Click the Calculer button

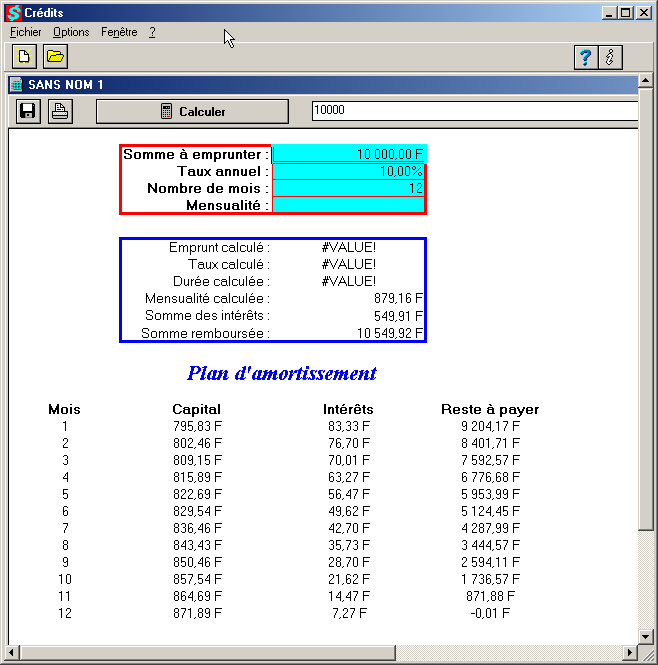click(193, 112)
